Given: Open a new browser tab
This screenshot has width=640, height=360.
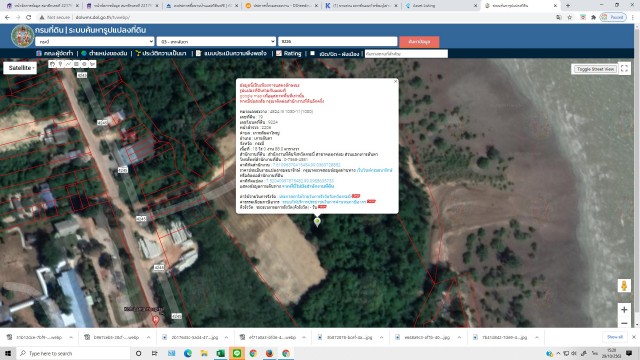Looking at the screenshot, I should pyautogui.click(x=567, y=6).
